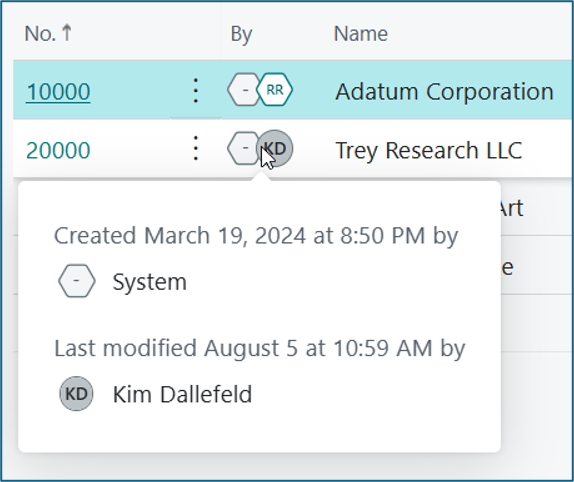The height and width of the screenshot is (482, 574).
Task: Click the sort ascending arrow beside No.
Action: [67, 33]
